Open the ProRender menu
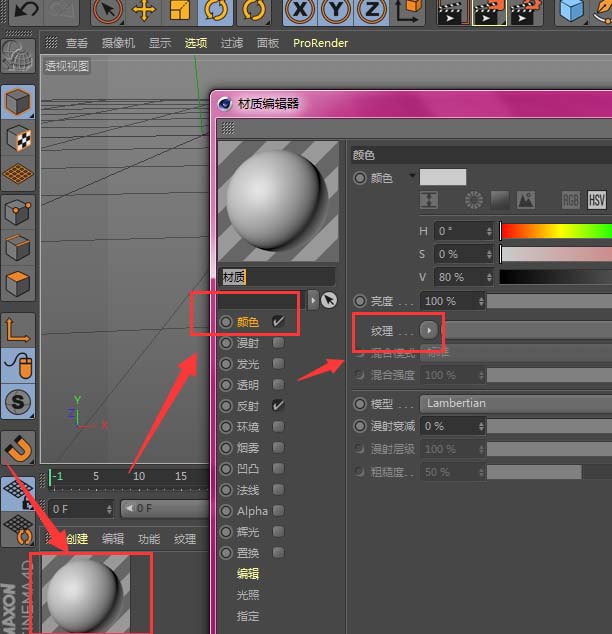This screenshot has width=612, height=634. 321,43
